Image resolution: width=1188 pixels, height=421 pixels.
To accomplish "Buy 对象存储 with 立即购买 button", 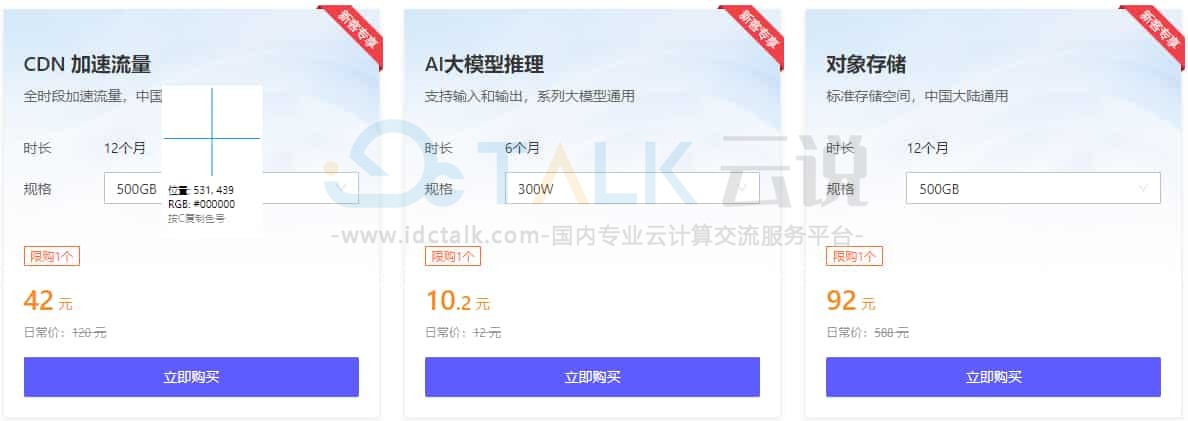I will (993, 377).
